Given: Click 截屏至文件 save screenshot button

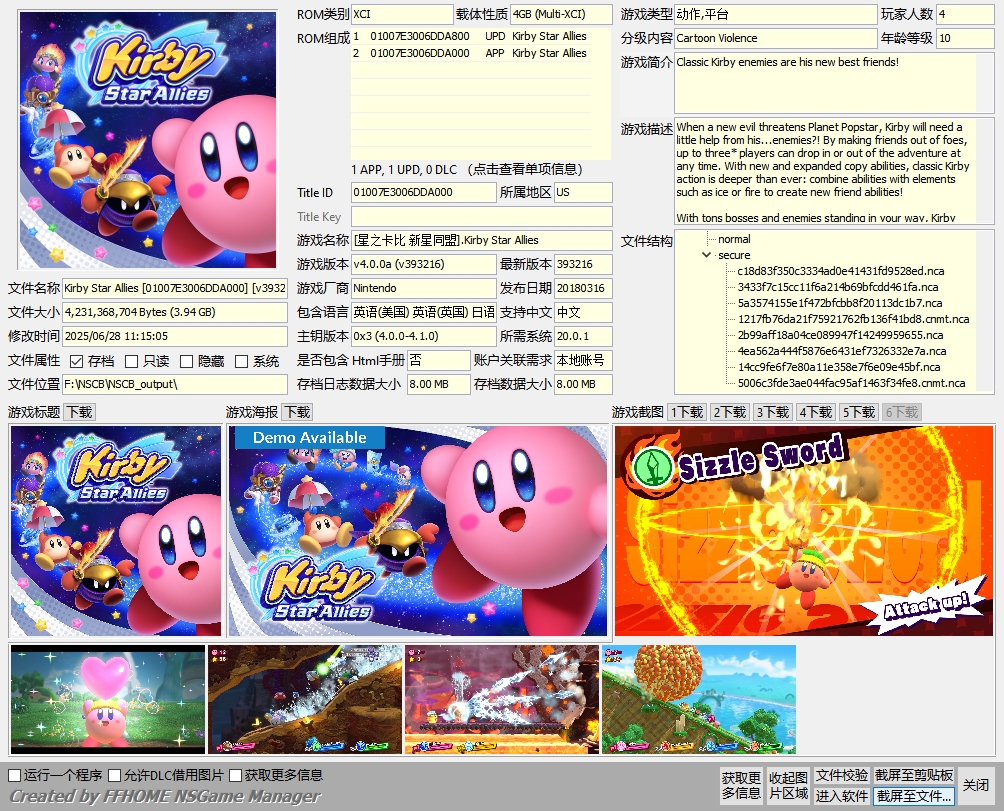Looking at the screenshot, I should (914, 796).
